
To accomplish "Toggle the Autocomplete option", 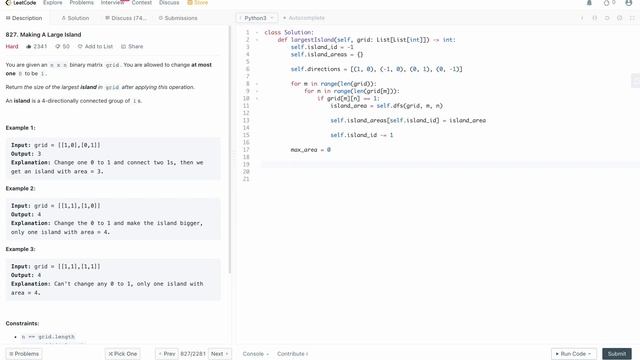I will [x=304, y=18].
